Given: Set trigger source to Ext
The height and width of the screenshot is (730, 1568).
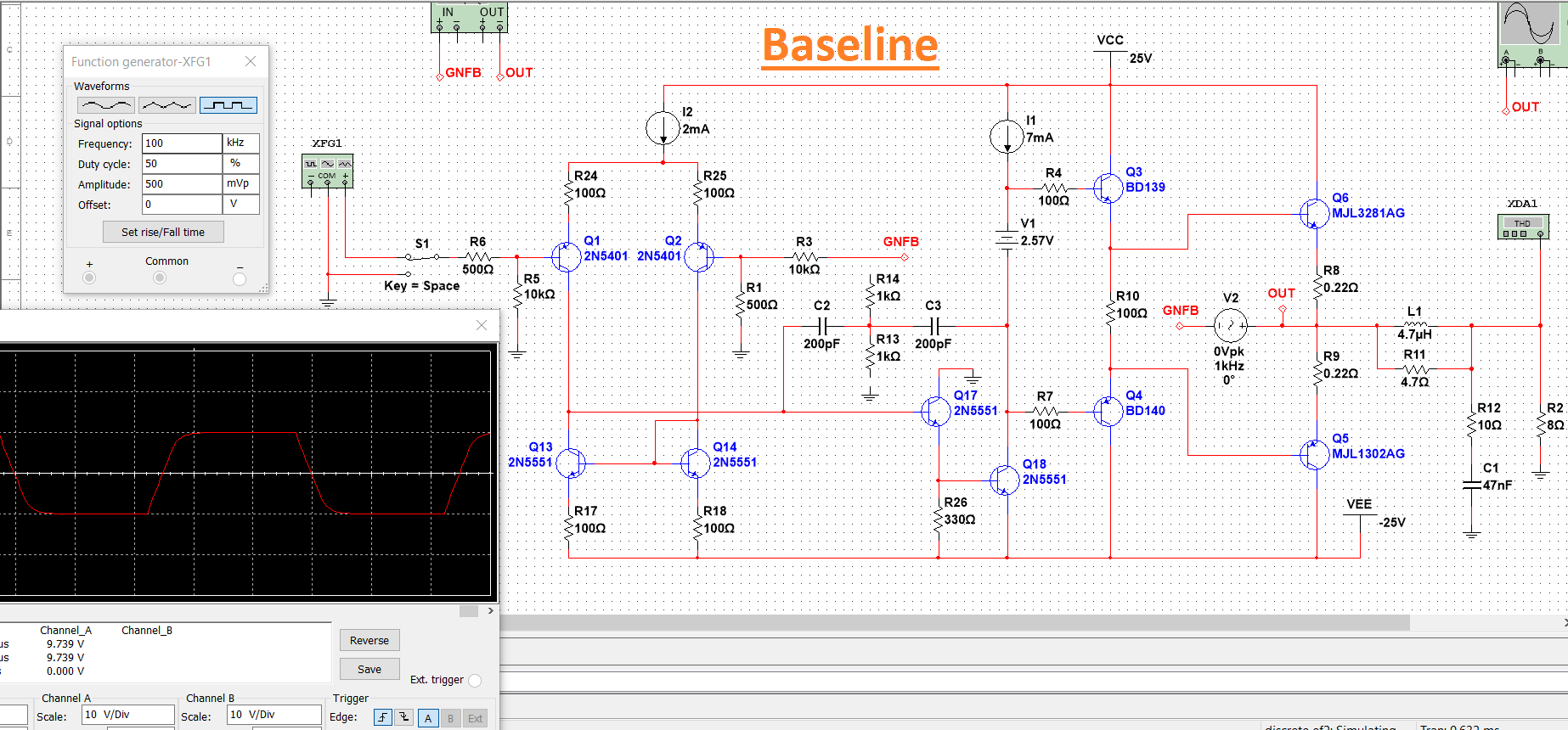Looking at the screenshot, I should (476, 718).
